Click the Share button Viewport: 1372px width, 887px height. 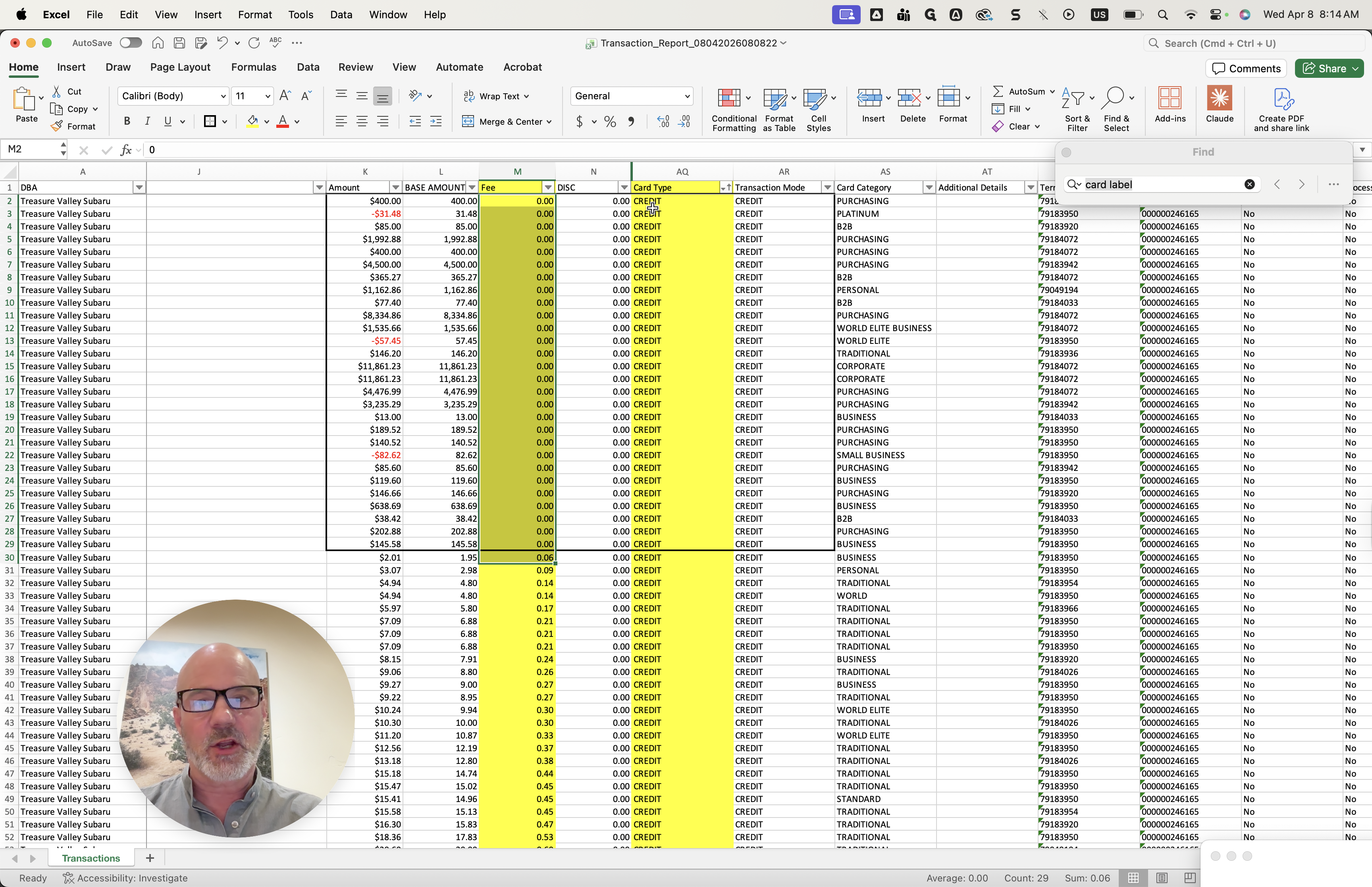click(x=1324, y=69)
